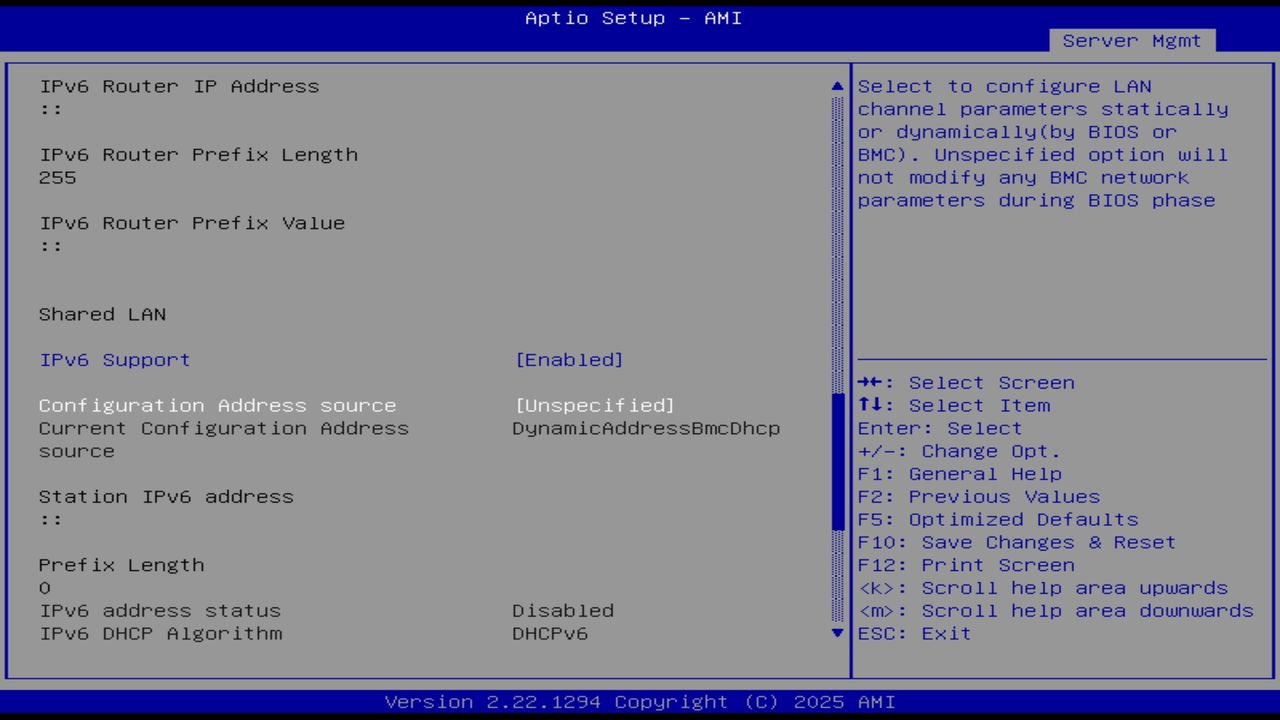Click the scrollbar up arrow

point(836,86)
